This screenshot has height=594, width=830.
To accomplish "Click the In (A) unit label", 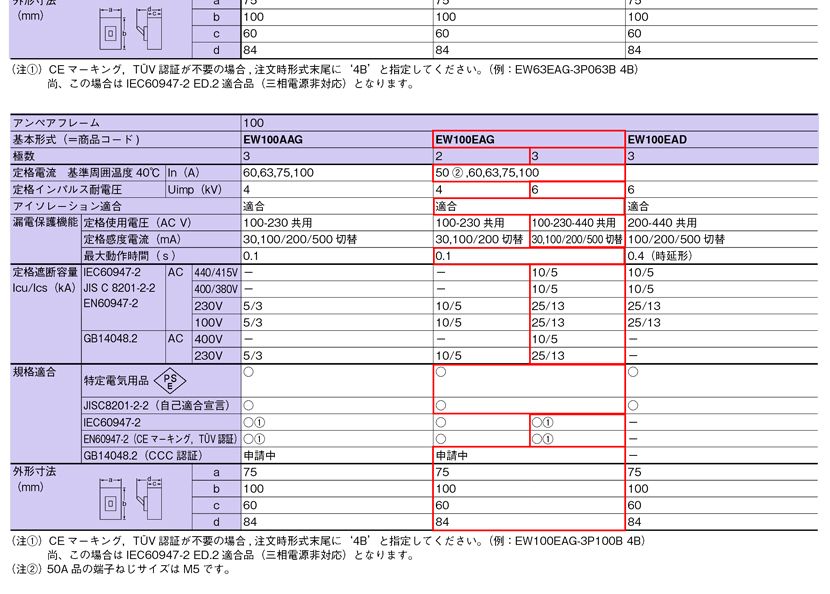I will click(183, 173).
